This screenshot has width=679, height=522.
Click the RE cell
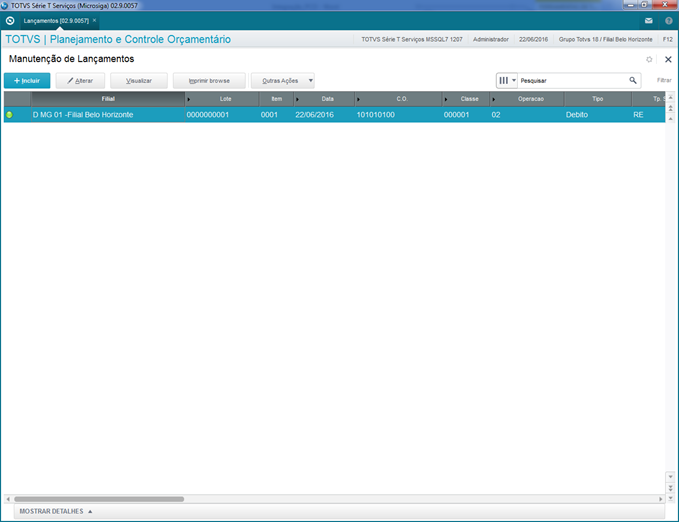(x=638, y=115)
